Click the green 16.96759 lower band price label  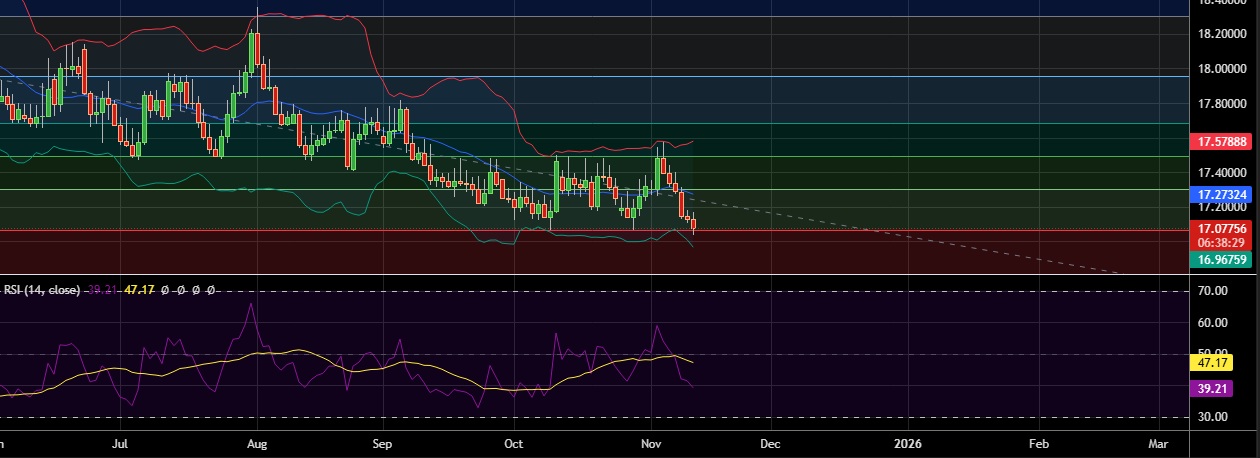coord(1220,259)
